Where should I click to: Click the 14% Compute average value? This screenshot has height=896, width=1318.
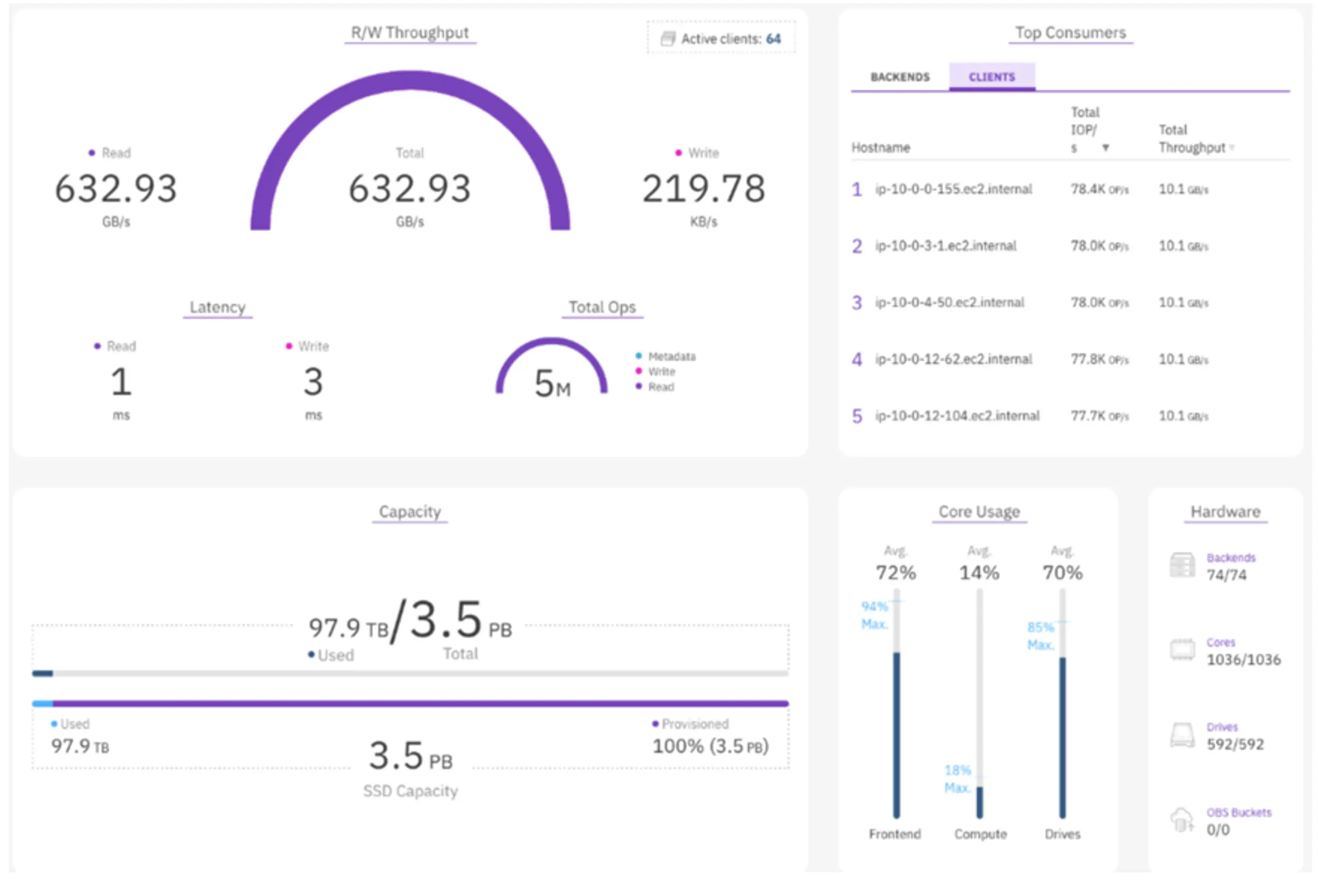[979, 573]
